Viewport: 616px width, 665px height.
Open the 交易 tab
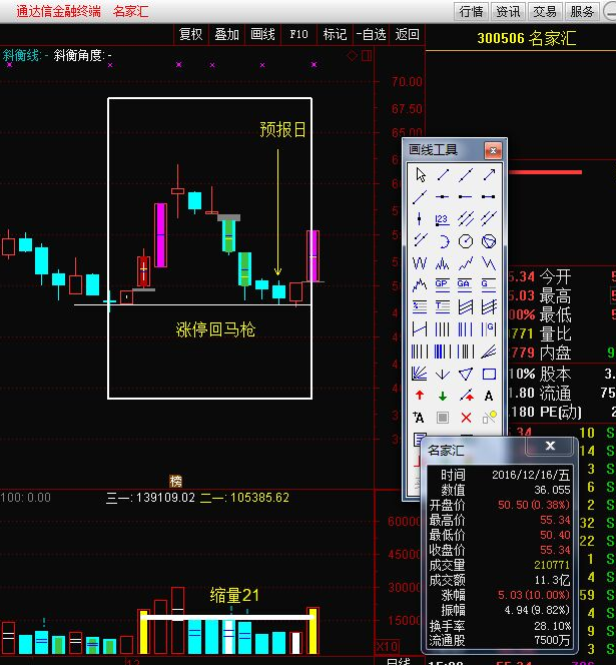[x=545, y=11]
